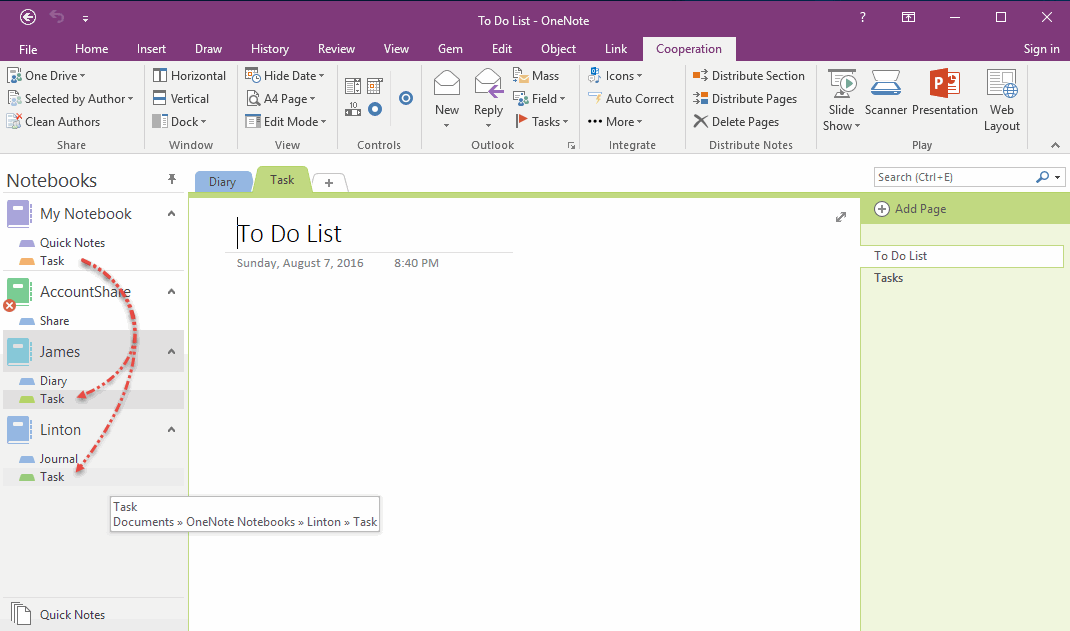Click the solid blue ring control beside the spinner
The width and height of the screenshot is (1070, 631).
click(x=375, y=109)
